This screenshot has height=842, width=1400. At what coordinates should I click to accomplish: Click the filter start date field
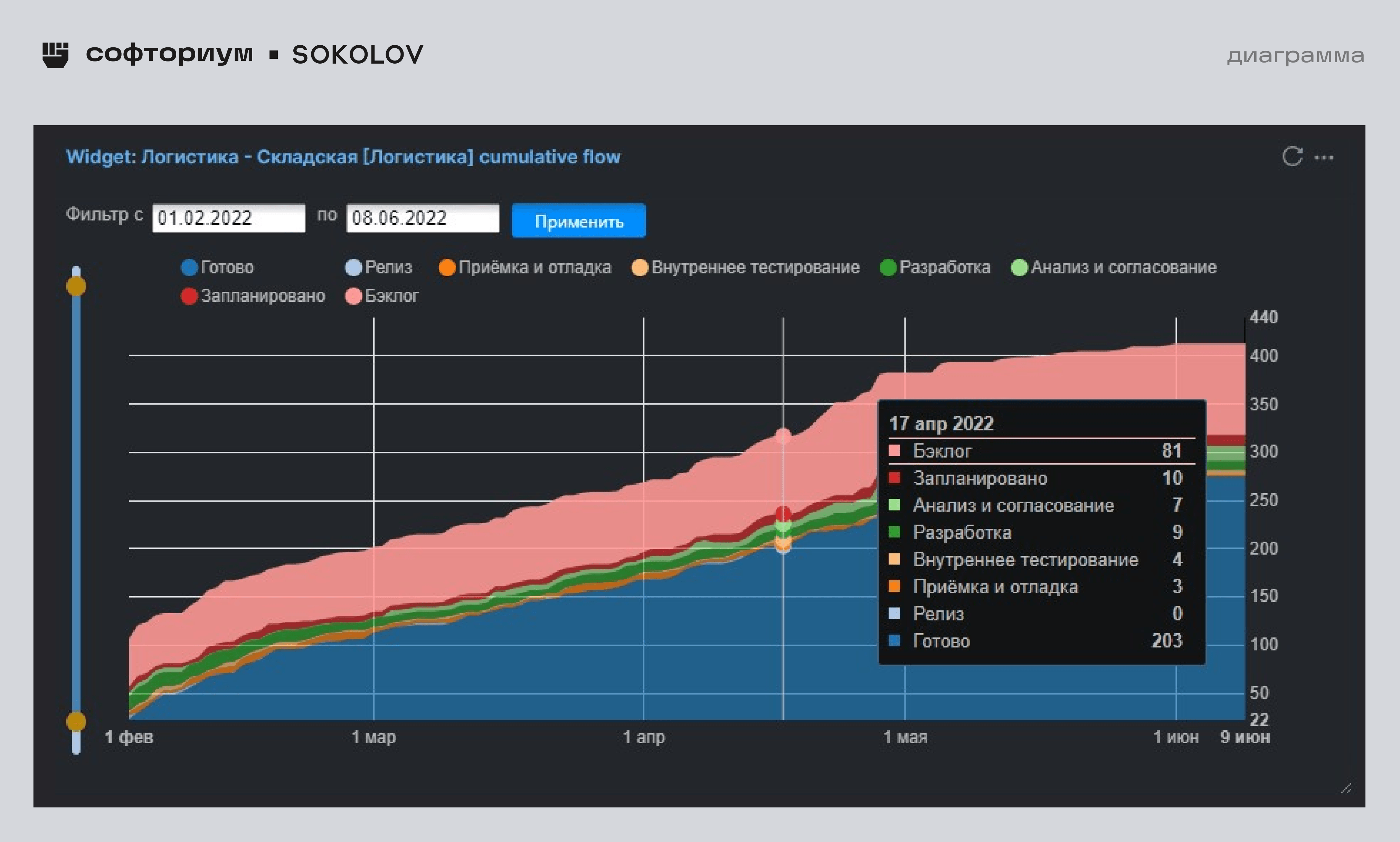(x=228, y=218)
